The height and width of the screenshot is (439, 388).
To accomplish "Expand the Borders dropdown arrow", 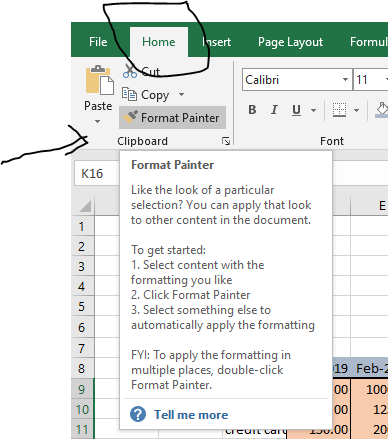I will (x=356, y=110).
